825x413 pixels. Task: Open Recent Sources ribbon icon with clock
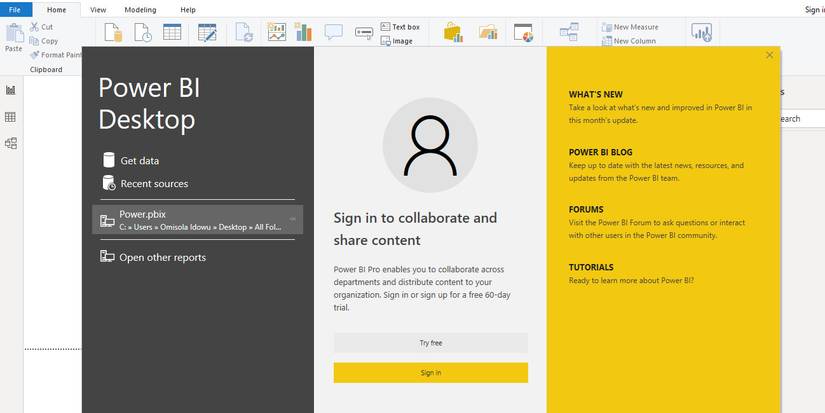pyautogui.click(x=143, y=33)
